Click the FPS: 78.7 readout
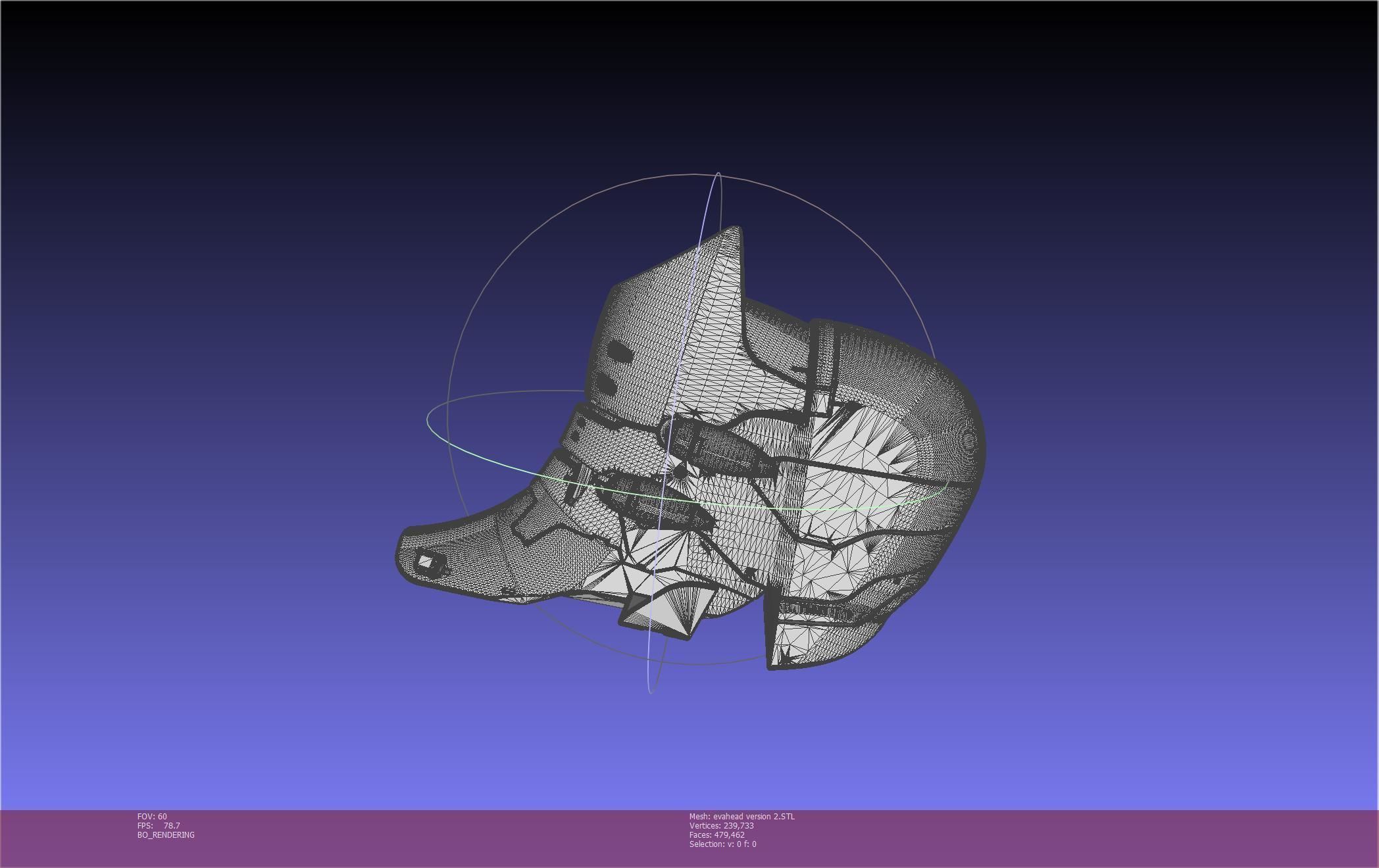This screenshot has width=1379, height=868. coord(159,825)
